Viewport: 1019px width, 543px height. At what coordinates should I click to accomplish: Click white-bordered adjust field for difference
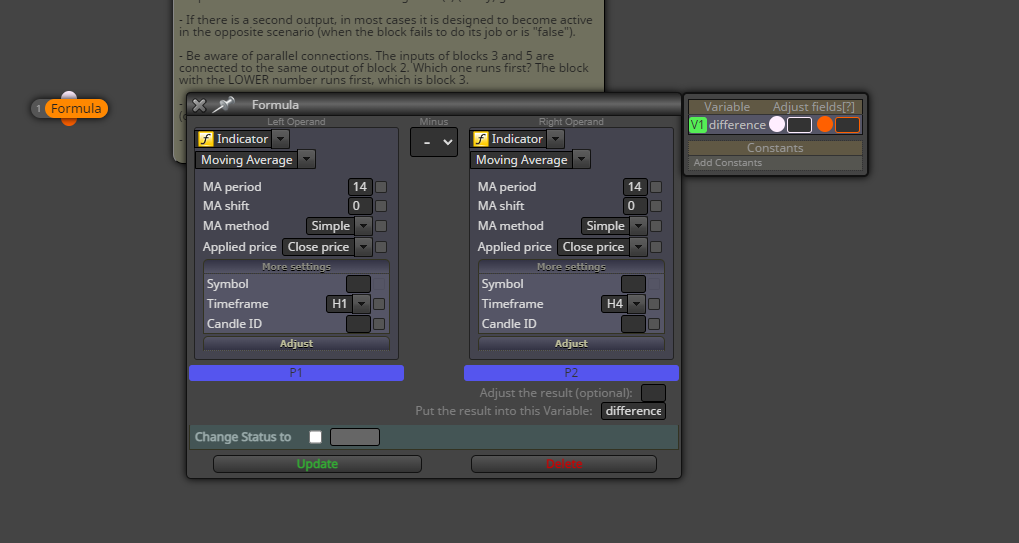[x=799, y=125]
